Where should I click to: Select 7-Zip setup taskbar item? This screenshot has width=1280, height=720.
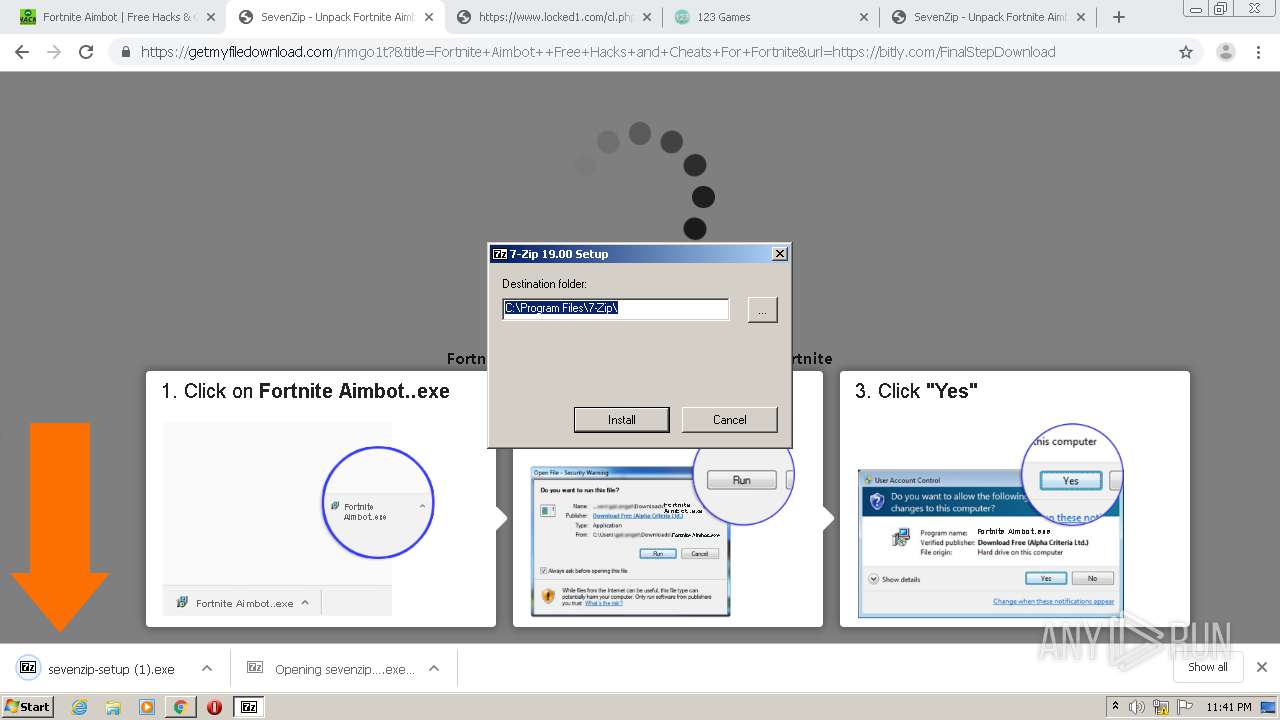(248, 707)
